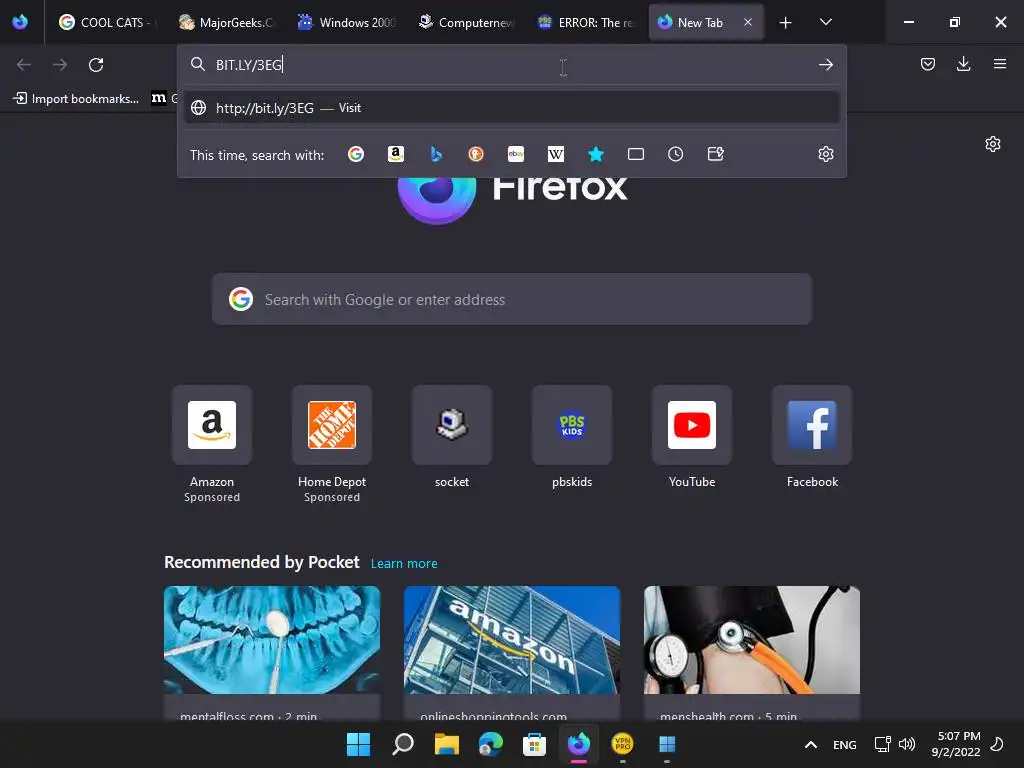Switch to the ERROR tab

[x=586, y=23]
